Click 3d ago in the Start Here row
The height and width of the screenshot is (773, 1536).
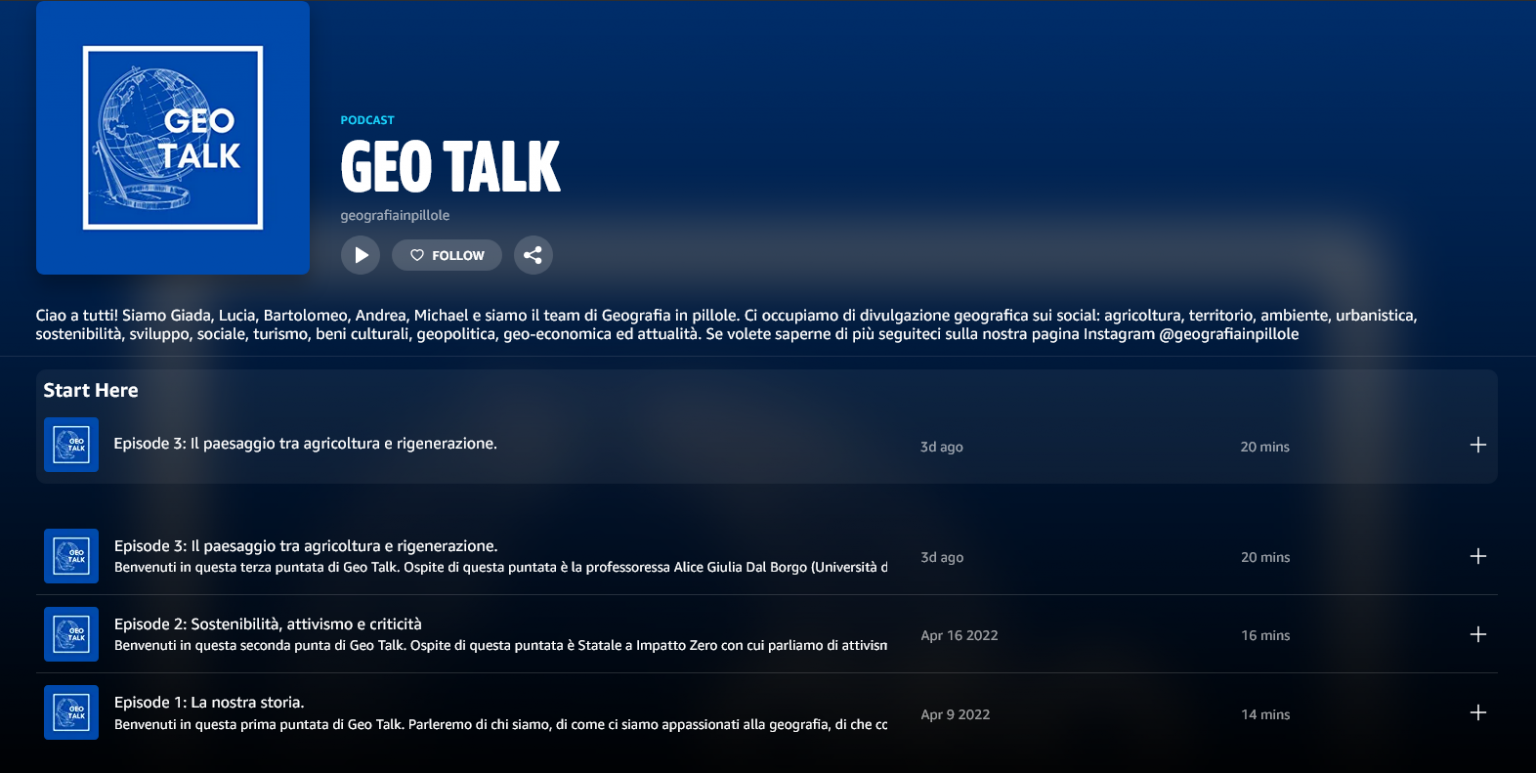click(941, 447)
